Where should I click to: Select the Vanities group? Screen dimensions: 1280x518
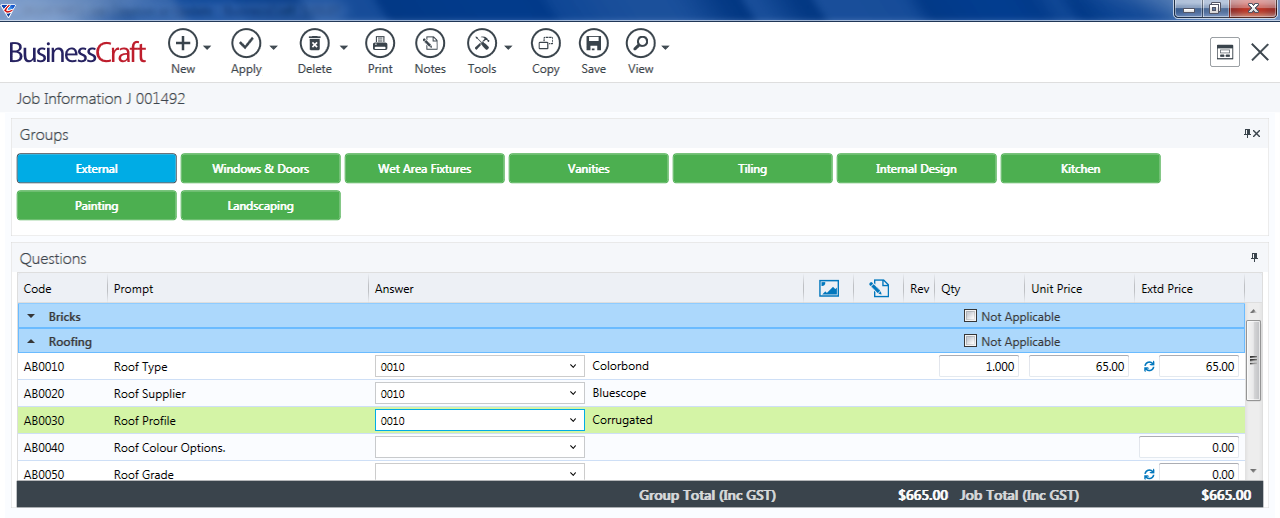pyautogui.click(x=589, y=169)
